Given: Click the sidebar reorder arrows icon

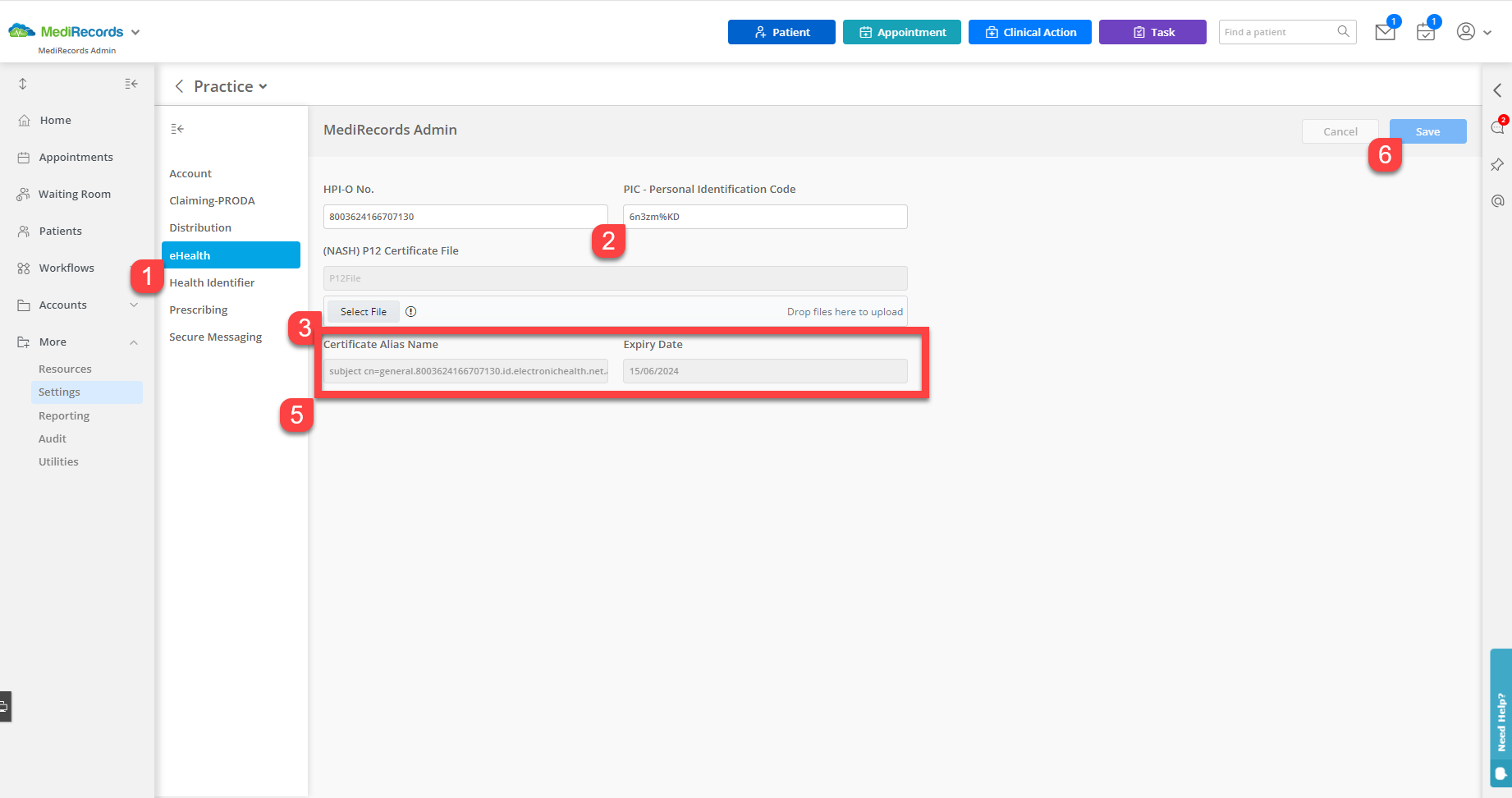Looking at the screenshot, I should click(23, 84).
